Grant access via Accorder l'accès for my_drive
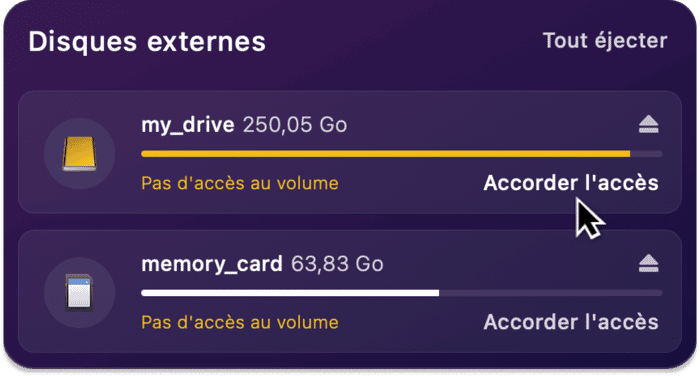Screen dimensions: 700x376 click(x=571, y=183)
